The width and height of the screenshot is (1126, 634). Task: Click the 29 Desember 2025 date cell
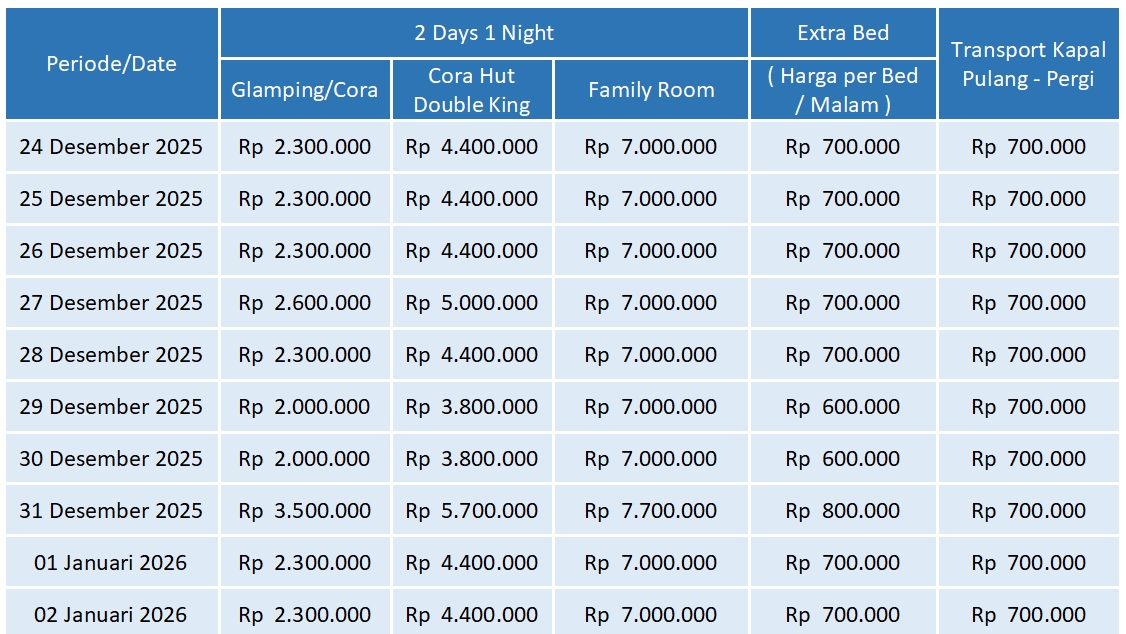pyautogui.click(x=111, y=407)
